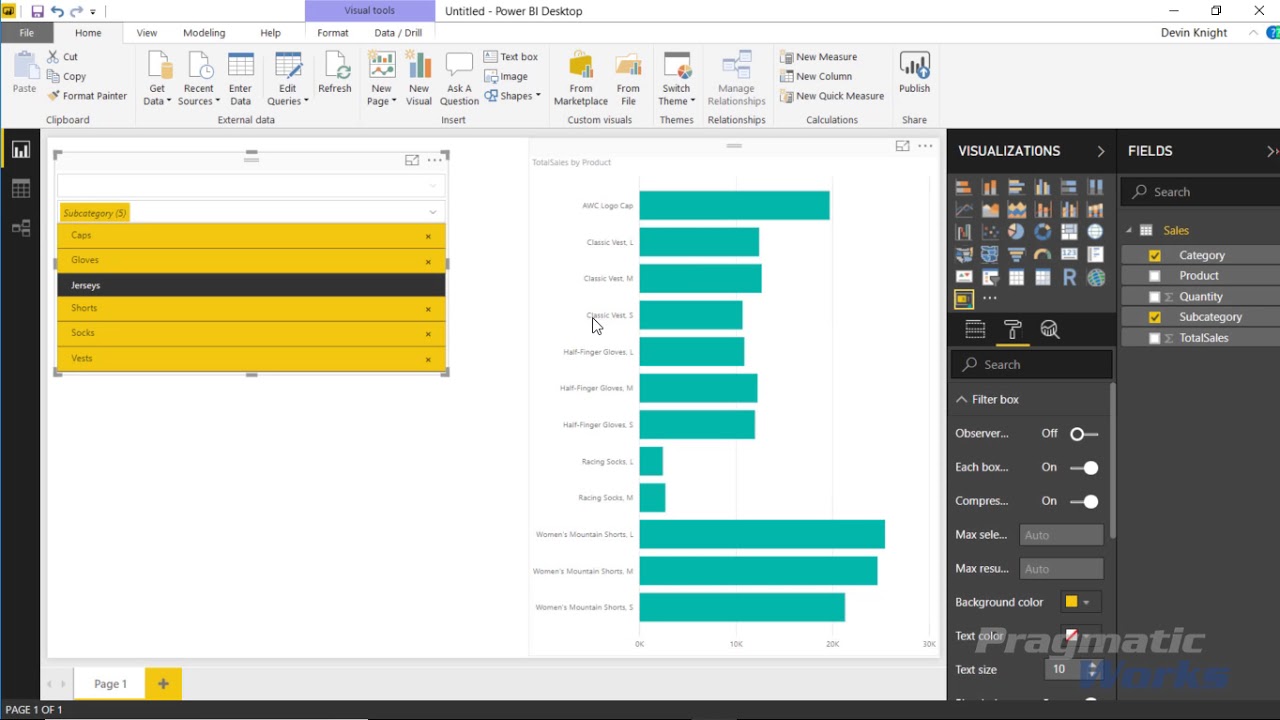Choose the map visual globe icon
Screen dimensions: 1280x720
[1096, 232]
